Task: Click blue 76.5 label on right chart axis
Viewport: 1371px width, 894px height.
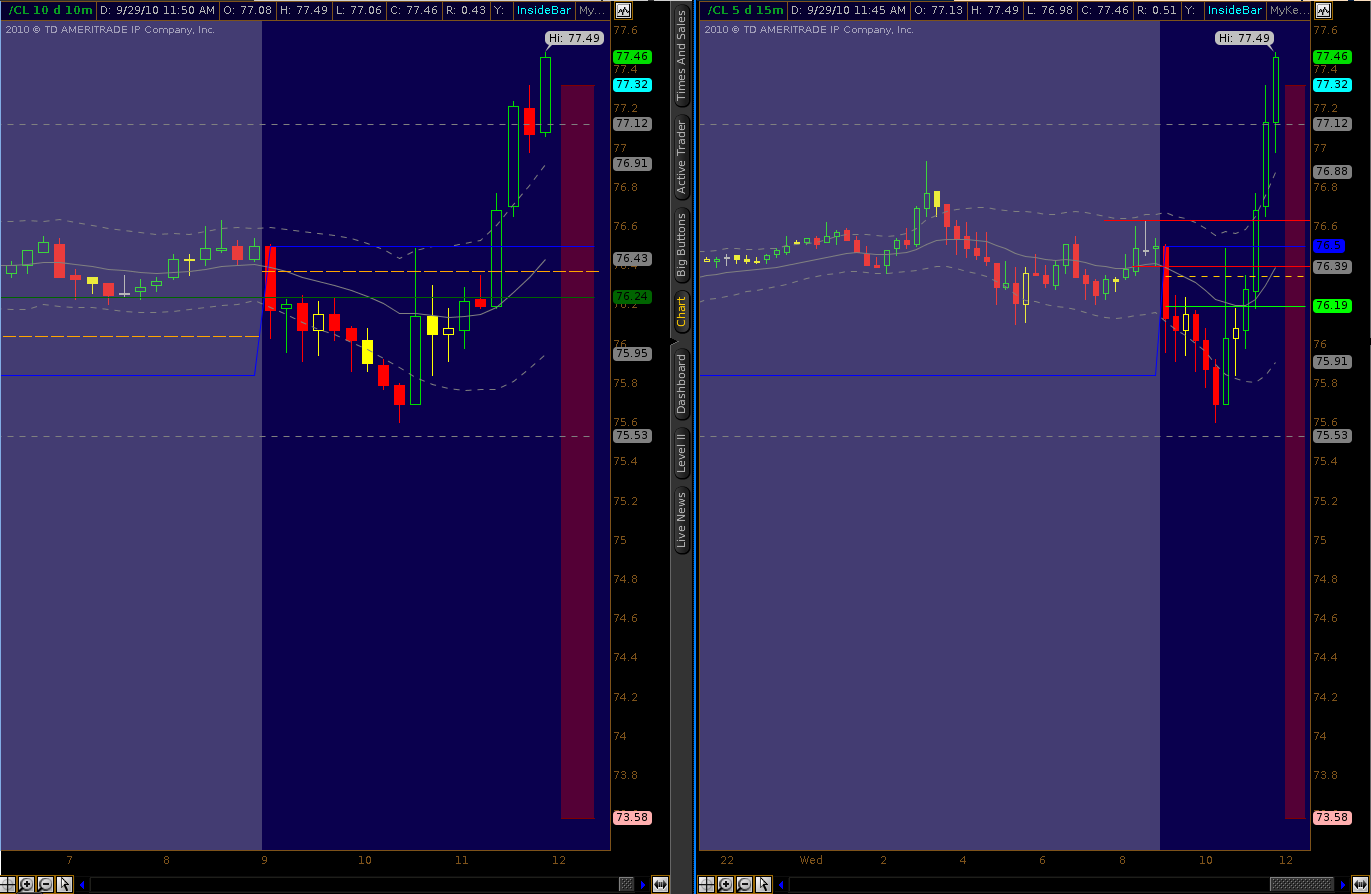Action: coord(1330,246)
